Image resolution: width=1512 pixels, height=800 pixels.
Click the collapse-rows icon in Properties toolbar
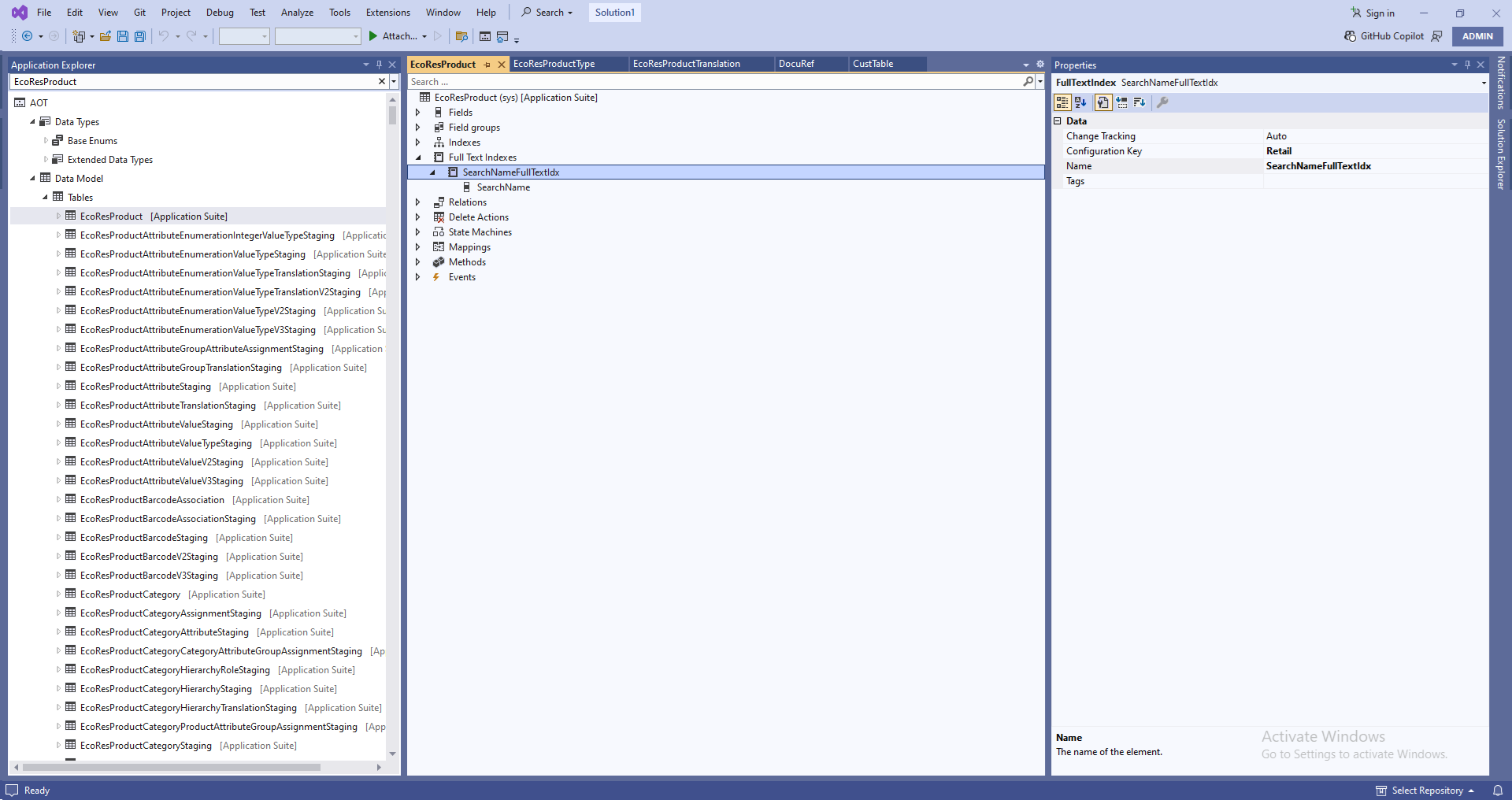(x=1121, y=102)
